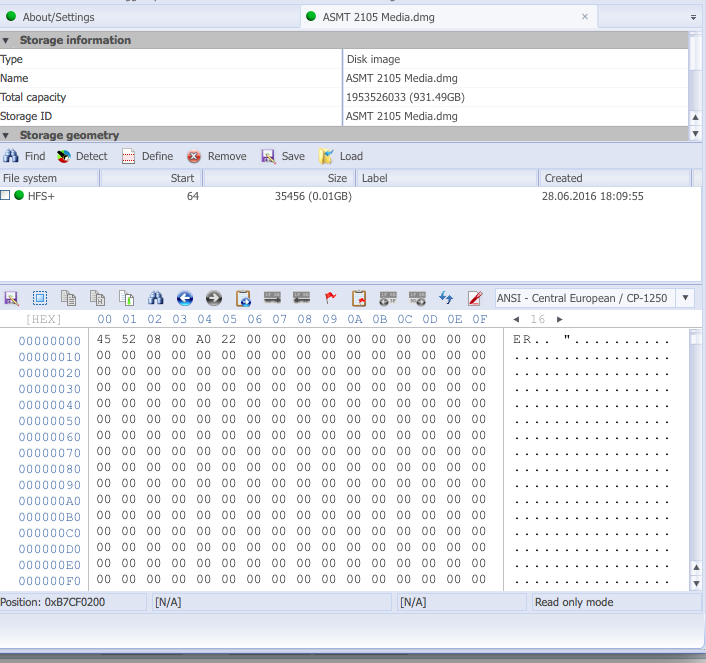
Task: Click the next sector right-arrow icon
Action: pos(272,298)
